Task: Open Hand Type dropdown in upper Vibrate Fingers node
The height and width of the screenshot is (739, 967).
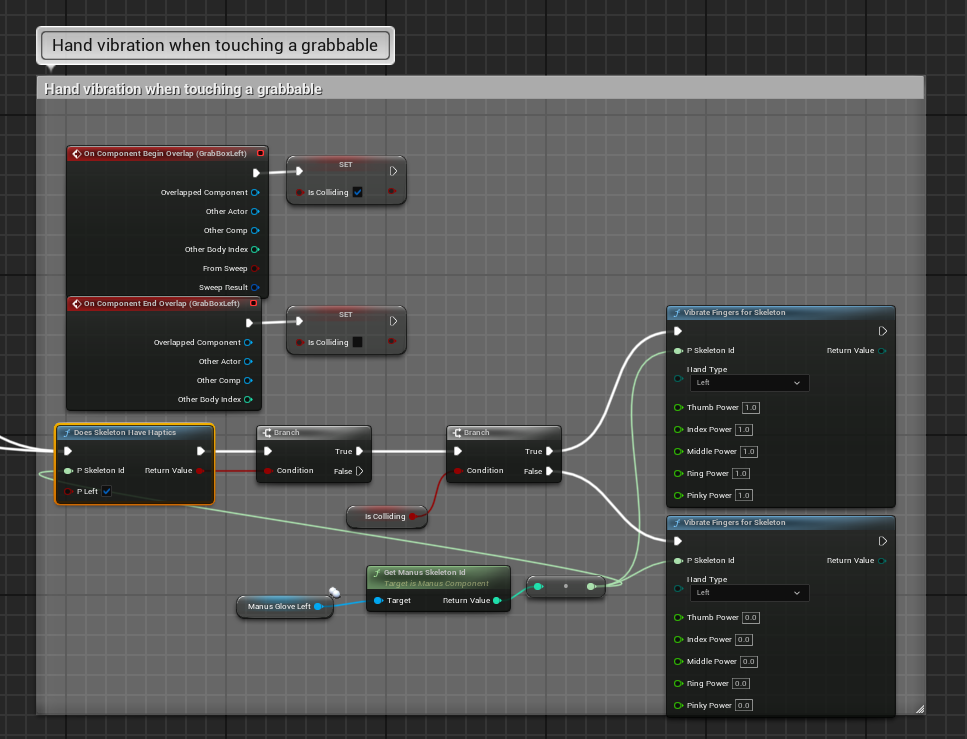Action: pos(748,383)
